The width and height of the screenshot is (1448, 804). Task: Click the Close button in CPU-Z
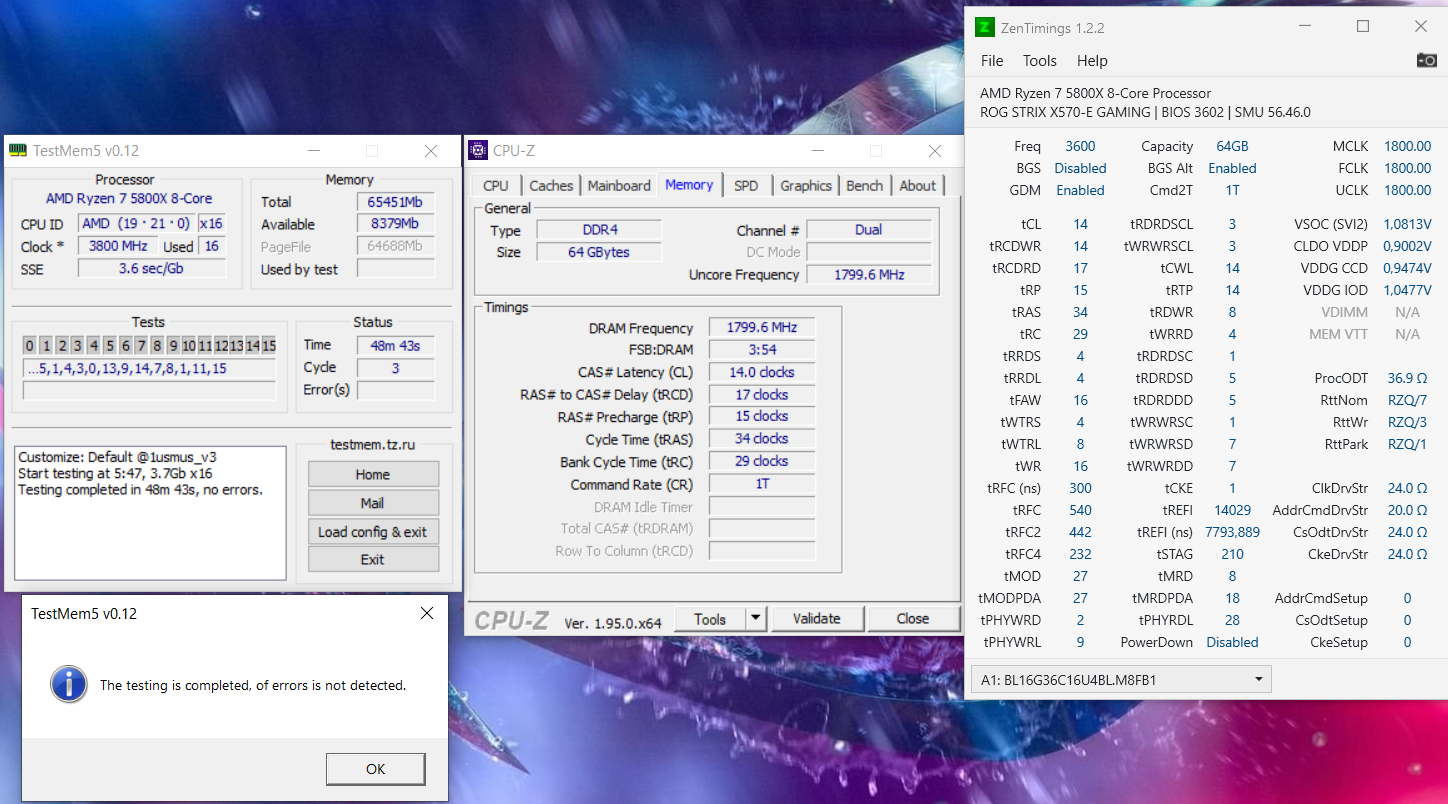[x=913, y=619]
